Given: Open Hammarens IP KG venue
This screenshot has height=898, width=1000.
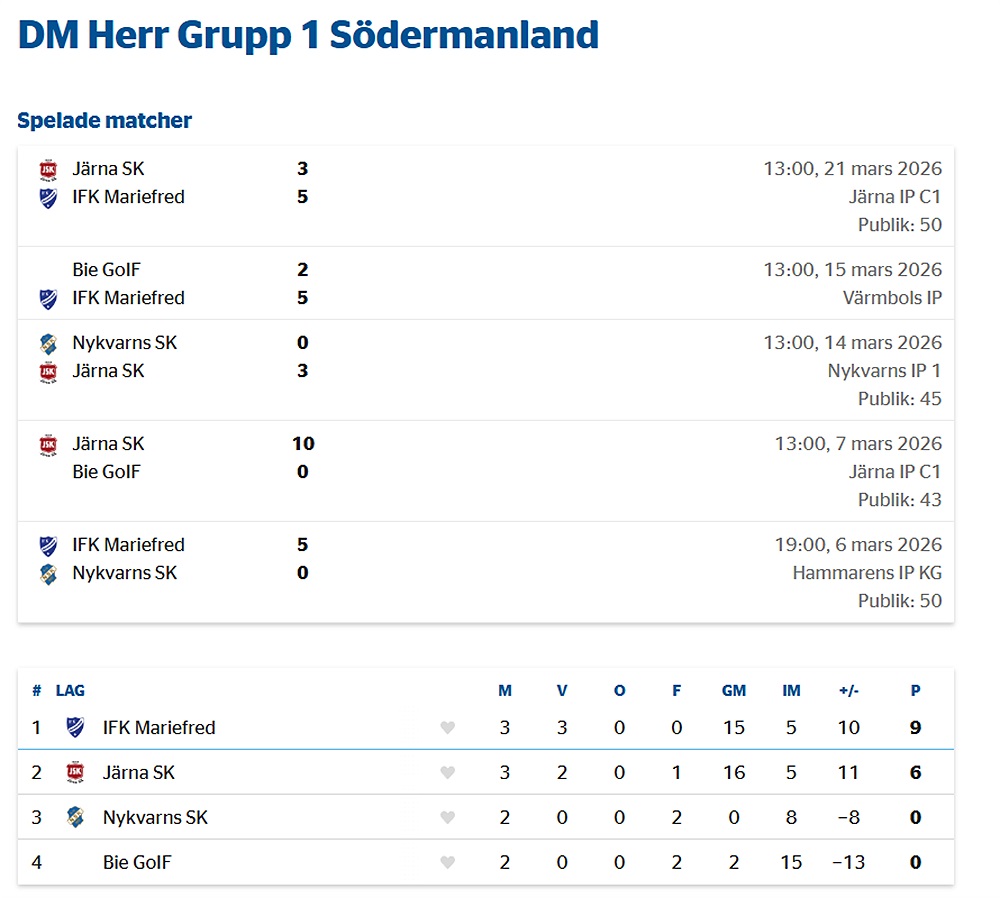Looking at the screenshot, I should (x=867, y=573).
